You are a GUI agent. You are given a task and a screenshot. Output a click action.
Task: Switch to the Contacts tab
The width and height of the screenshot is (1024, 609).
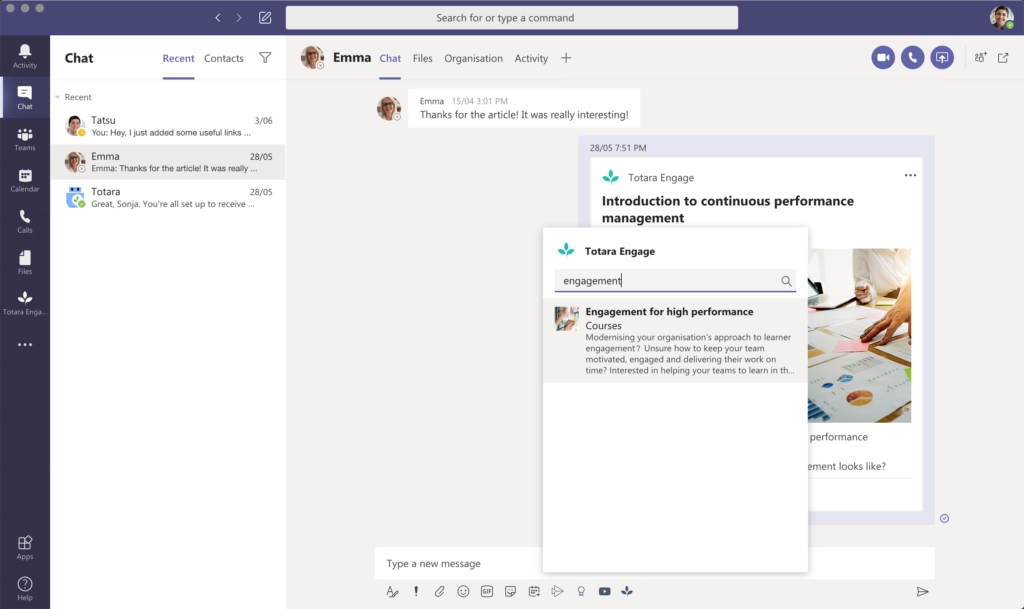click(x=223, y=58)
